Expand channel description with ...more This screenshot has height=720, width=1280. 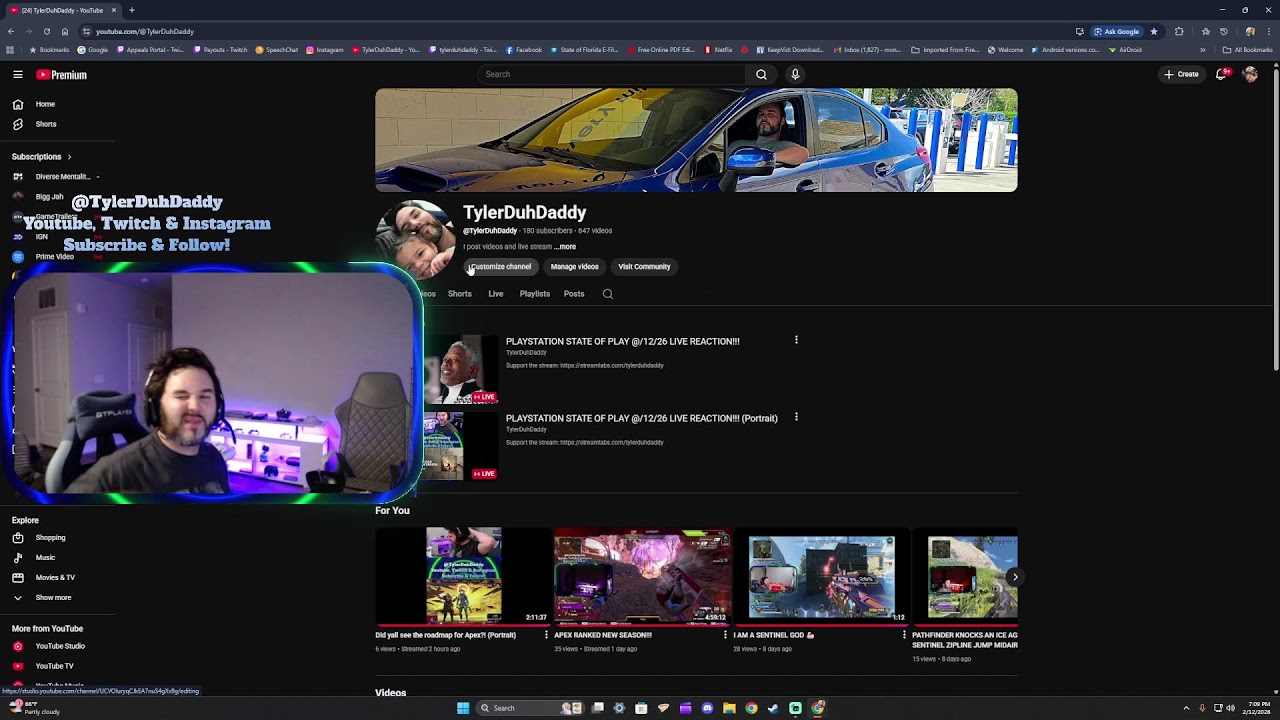pyautogui.click(x=566, y=247)
